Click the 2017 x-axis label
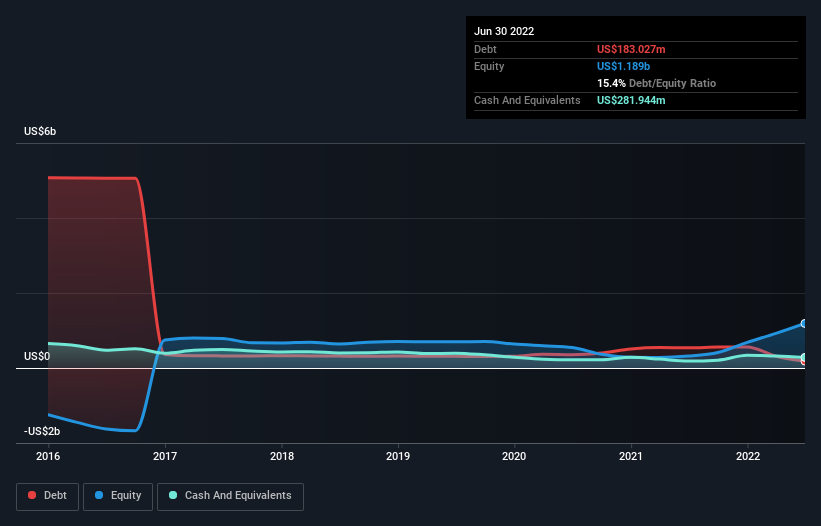The width and height of the screenshot is (821, 526). (165, 456)
